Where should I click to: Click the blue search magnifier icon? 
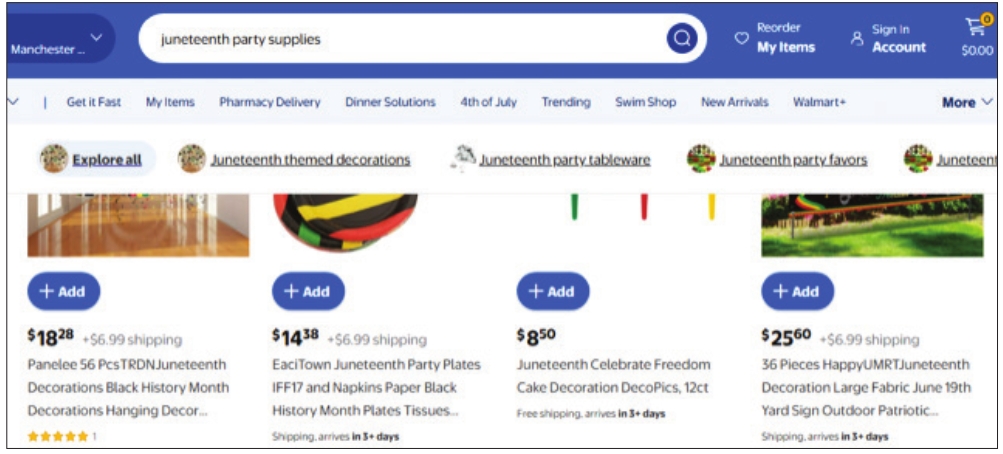point(682,39)
